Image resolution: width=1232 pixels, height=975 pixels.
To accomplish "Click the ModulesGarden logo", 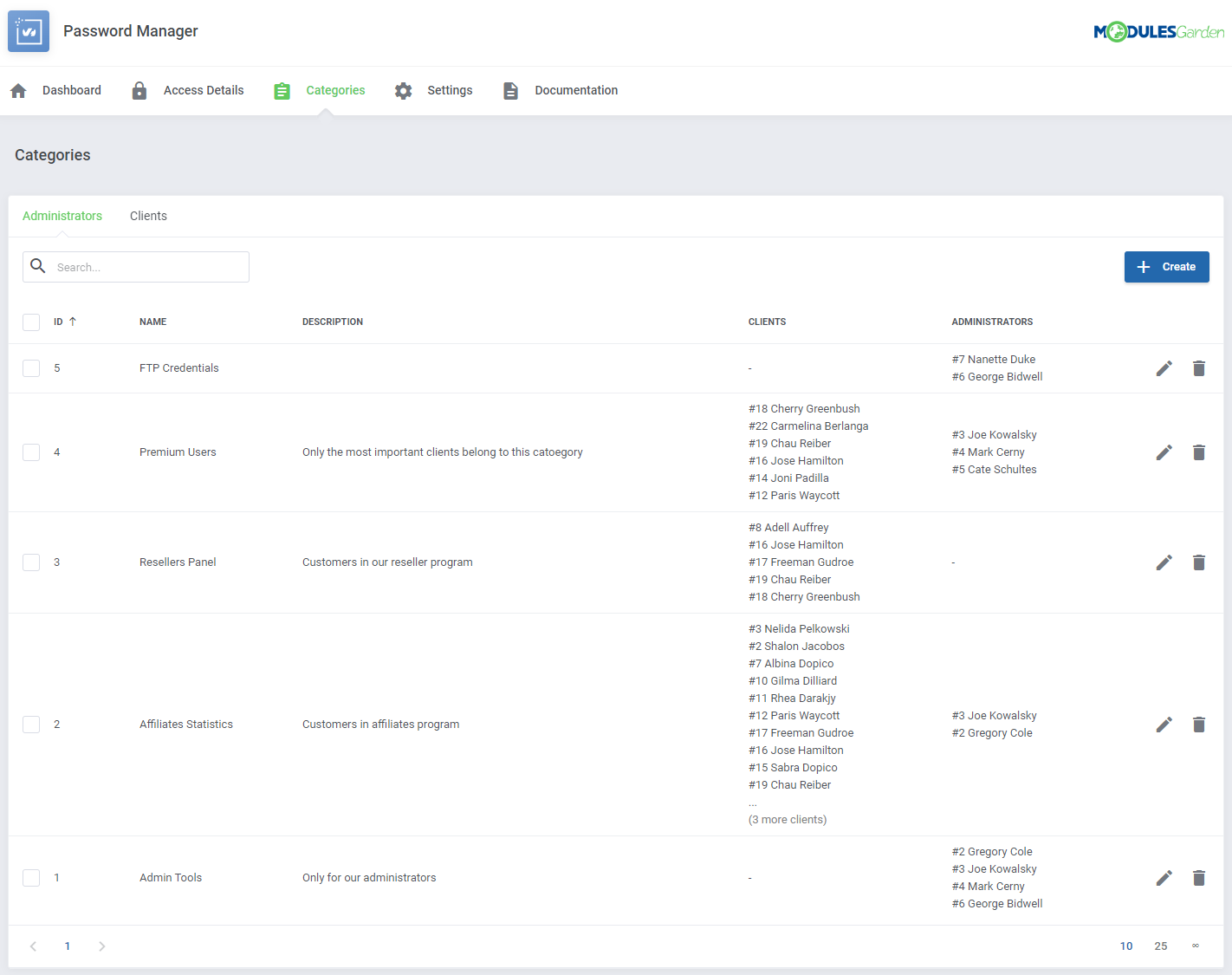I will coord(1159,32).
